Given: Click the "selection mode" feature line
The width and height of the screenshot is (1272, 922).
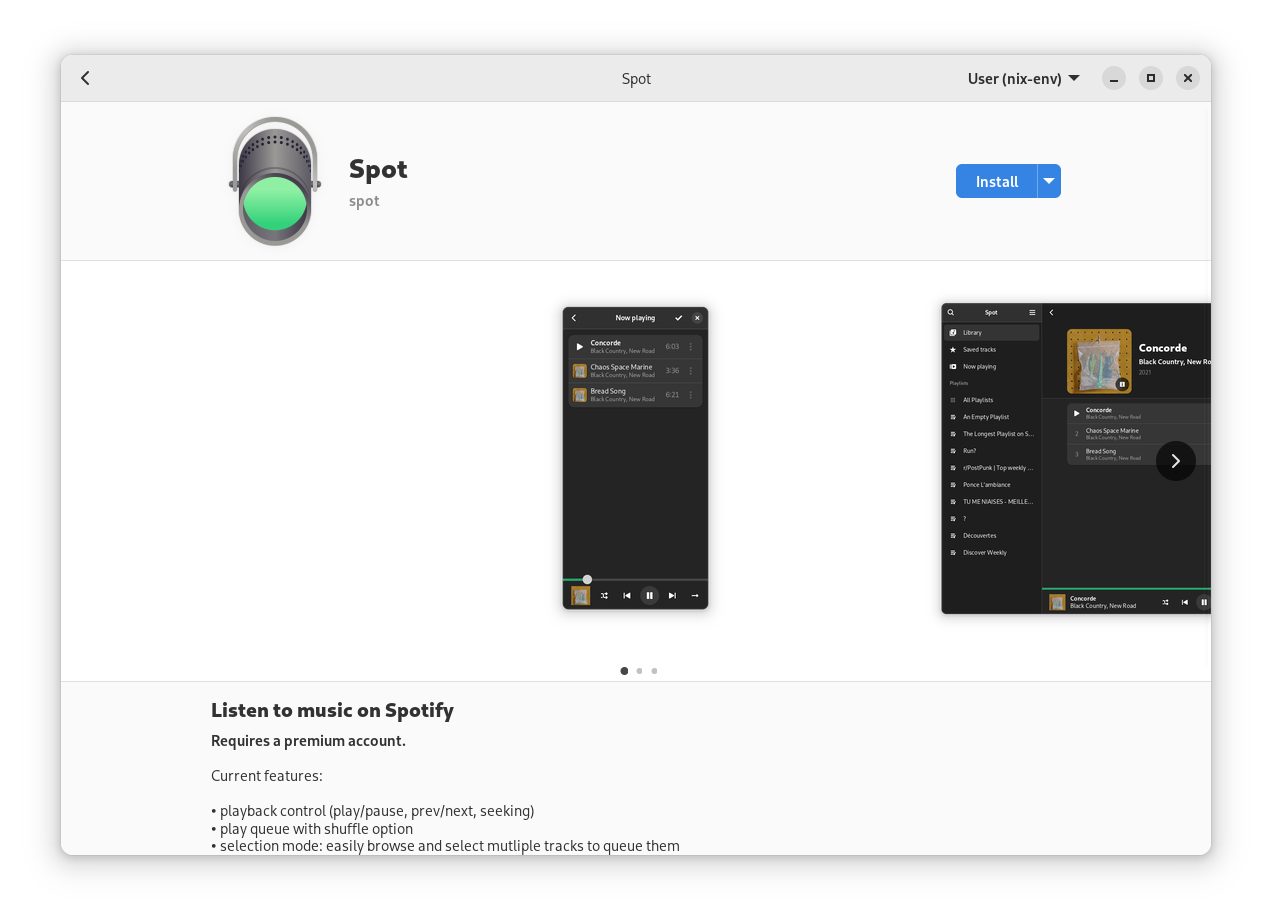Looking at the screenshot, I should coord(445,846).
